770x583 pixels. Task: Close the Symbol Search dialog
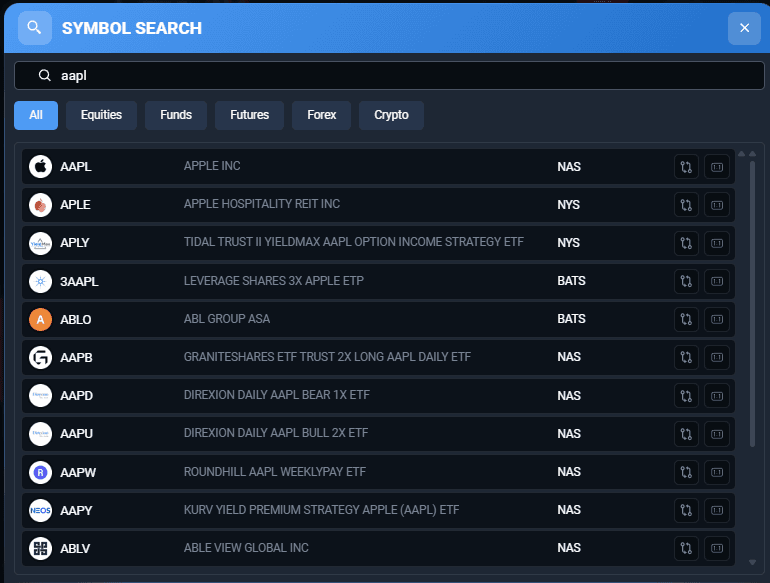tap(744, 28)
